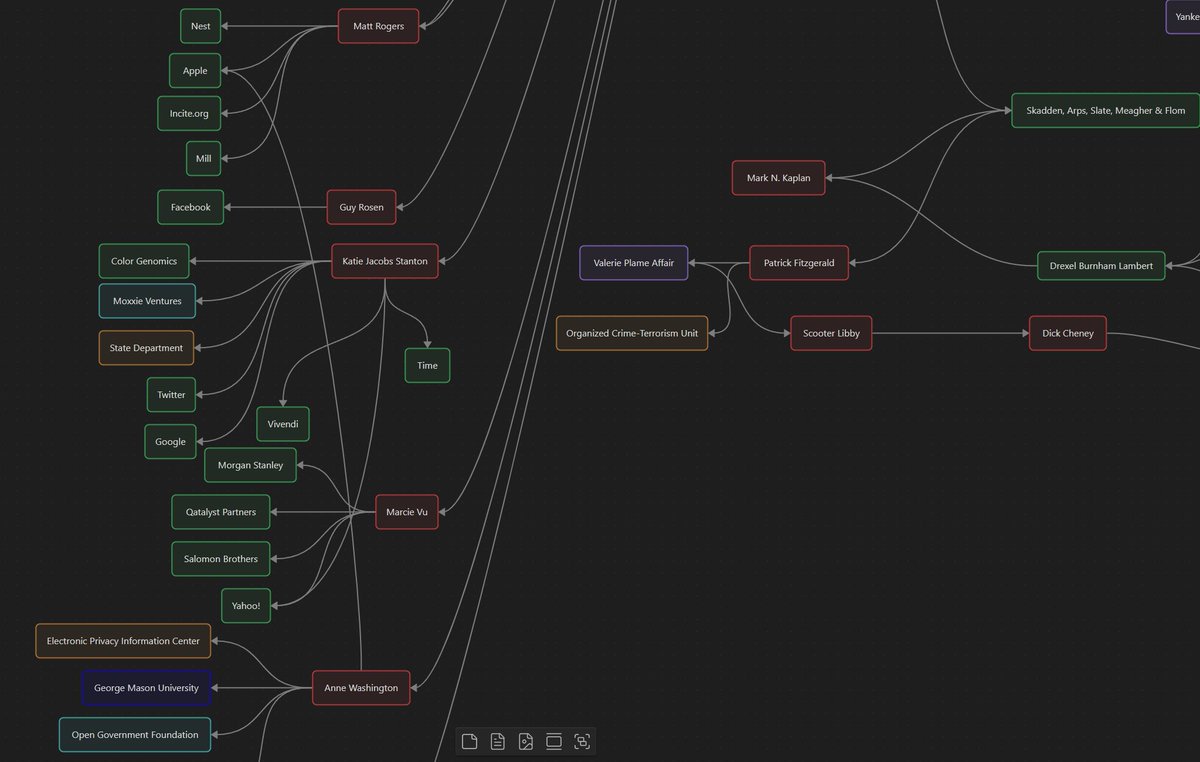Viewport: 1200px width, 762px height.
Task: Select the Yahoo! card
Action: pos(245,606)
